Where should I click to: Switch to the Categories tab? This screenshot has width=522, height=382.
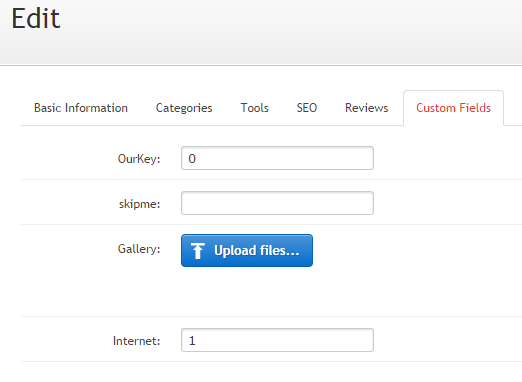coord(184,108)
